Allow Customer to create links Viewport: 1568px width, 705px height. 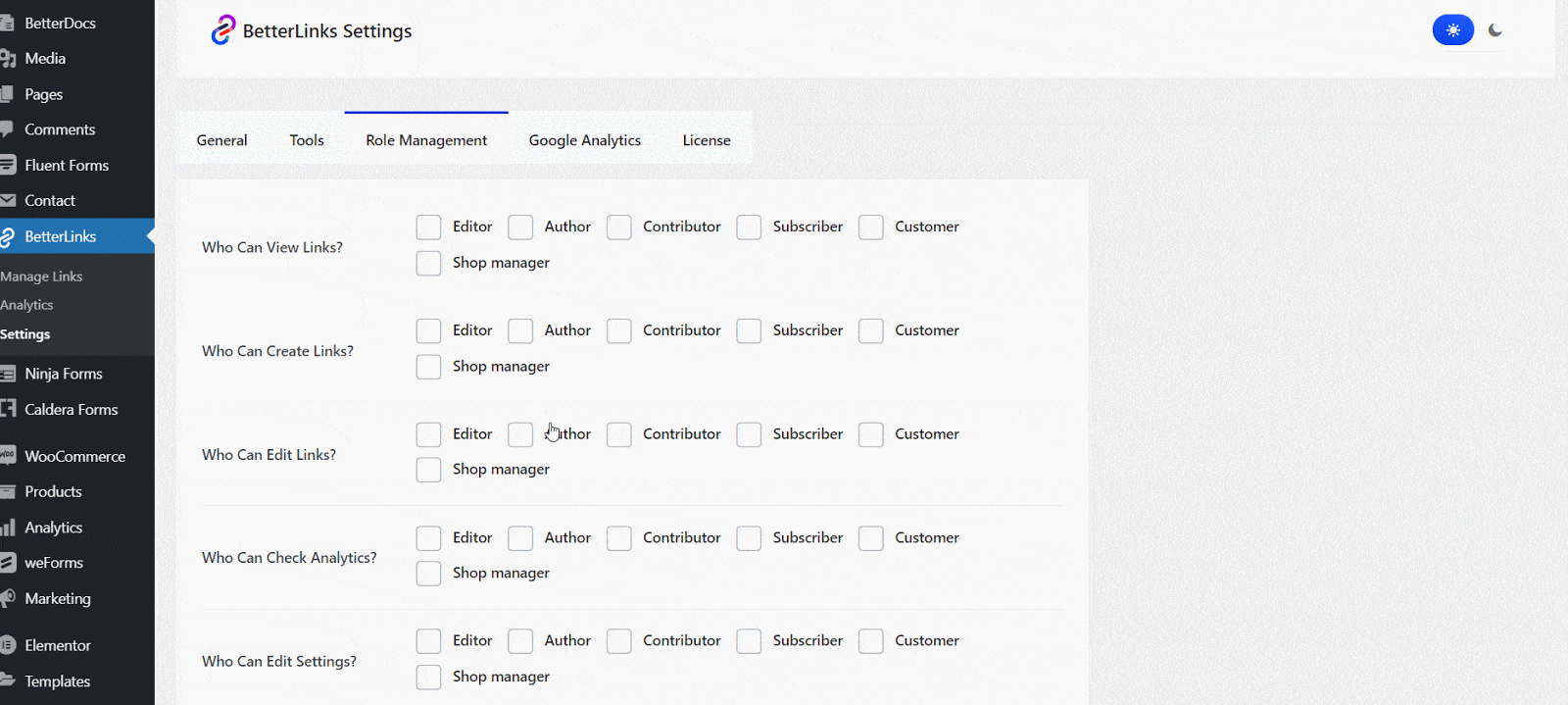(870, 330)
